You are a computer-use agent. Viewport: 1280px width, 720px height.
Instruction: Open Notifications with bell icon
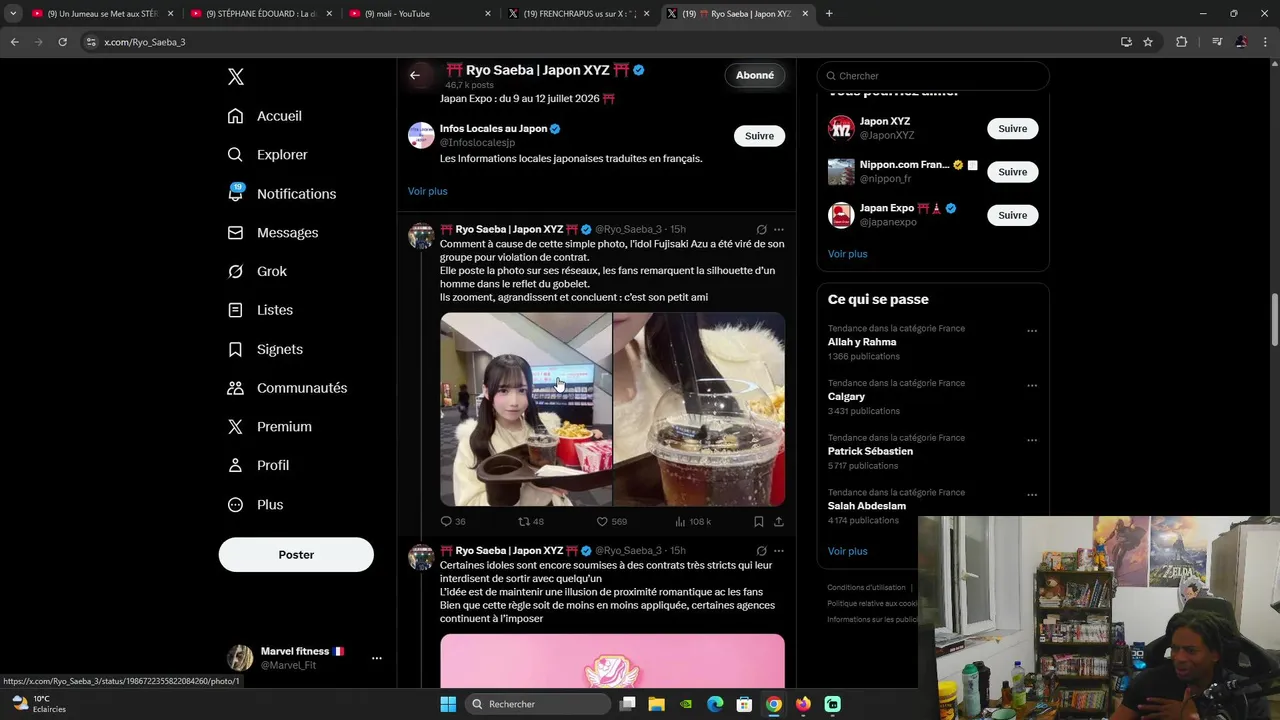(x=281, y=194)
